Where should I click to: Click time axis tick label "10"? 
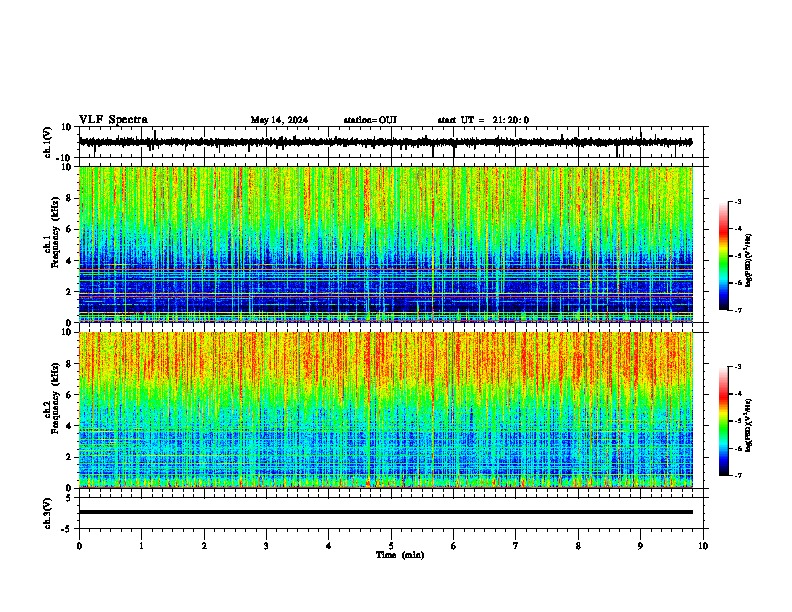(x=703, y=546)
